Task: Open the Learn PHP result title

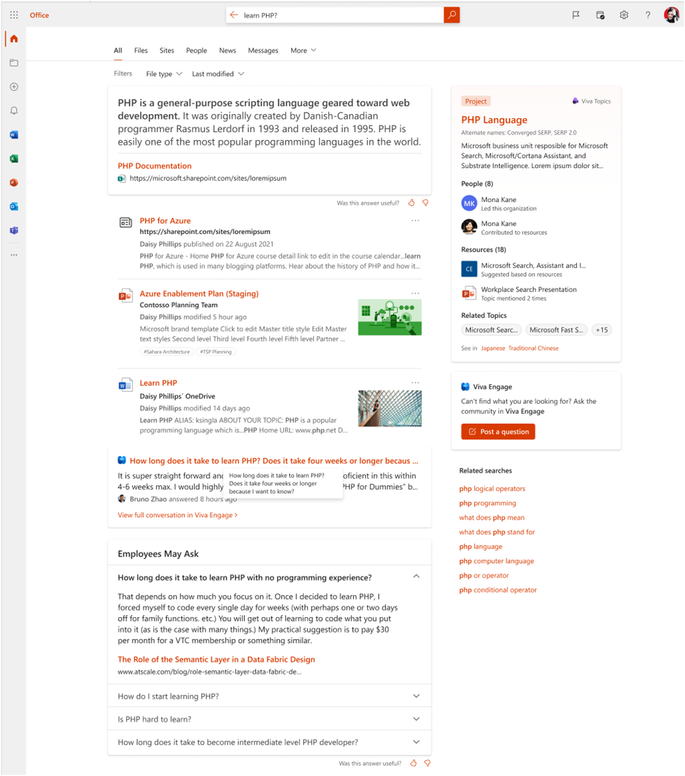Action: tap(158, 383)
